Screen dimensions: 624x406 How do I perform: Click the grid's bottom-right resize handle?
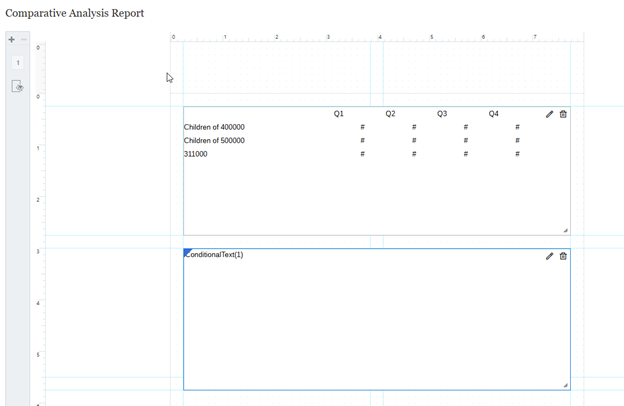pyautogui.click(x=565, y=230)
